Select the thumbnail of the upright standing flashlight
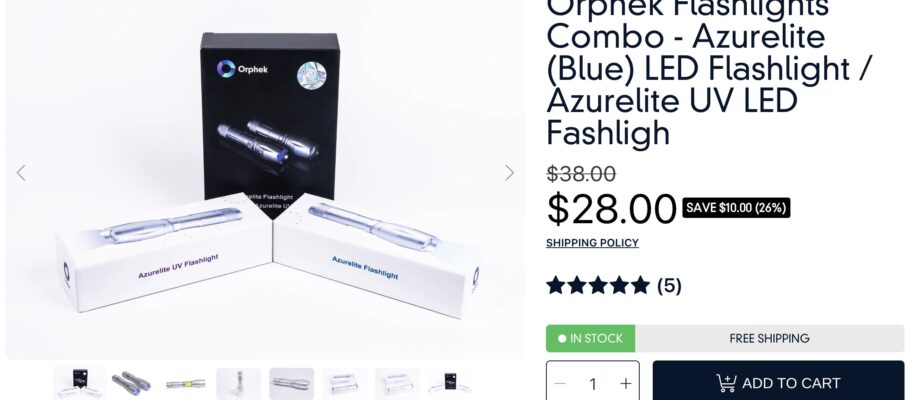 click(238, 384)
